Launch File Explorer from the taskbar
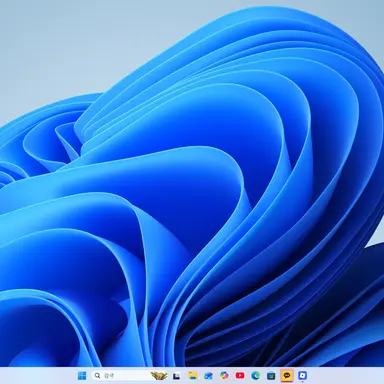The height and width of the screenshot is (384, 384). pyautogui.click(x=192, y=376)
